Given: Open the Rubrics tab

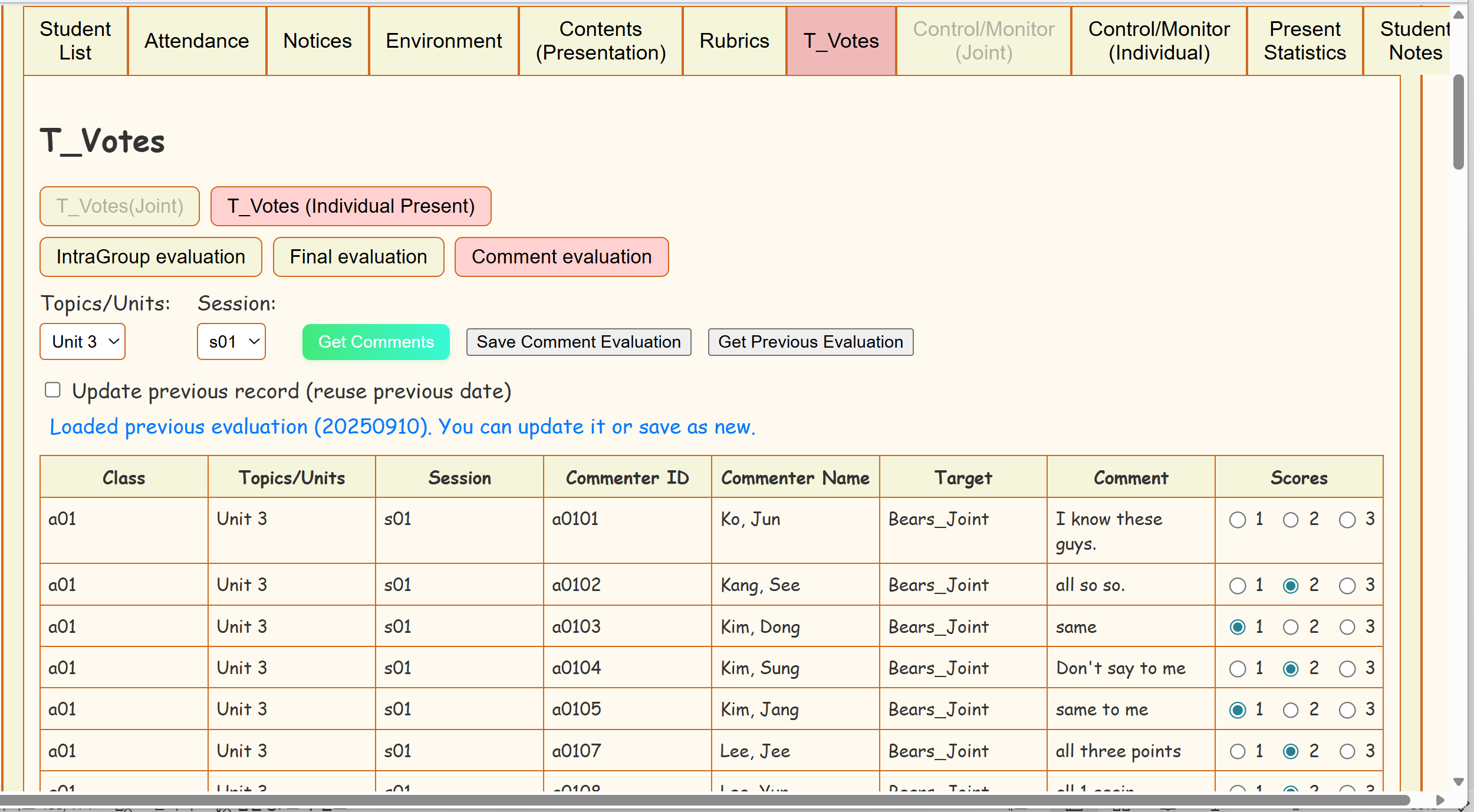Looking at the screenshot, I should pos(734,41).
